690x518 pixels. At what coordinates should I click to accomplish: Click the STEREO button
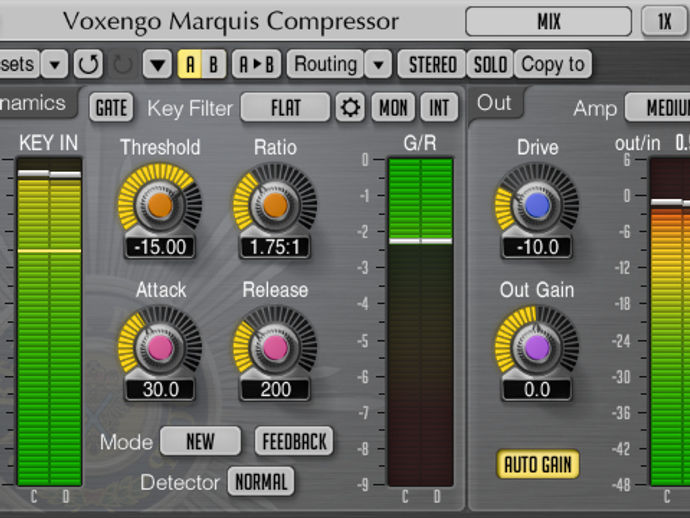(432, 64)
